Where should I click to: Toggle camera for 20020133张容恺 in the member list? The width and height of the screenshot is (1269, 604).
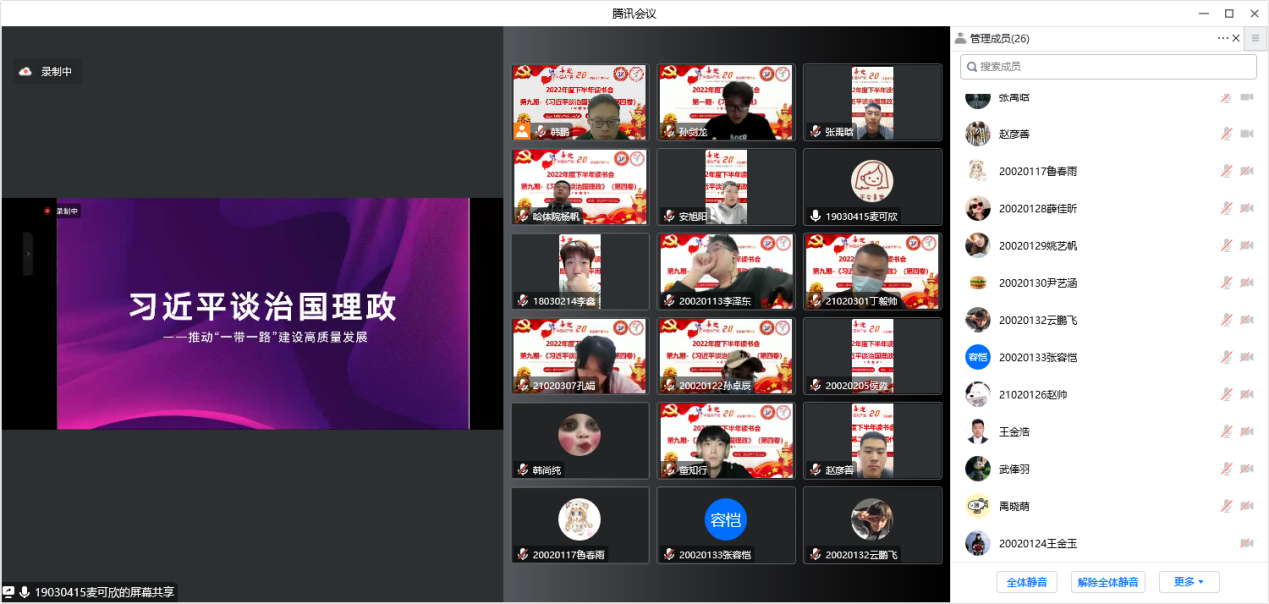click(1247, 357)
